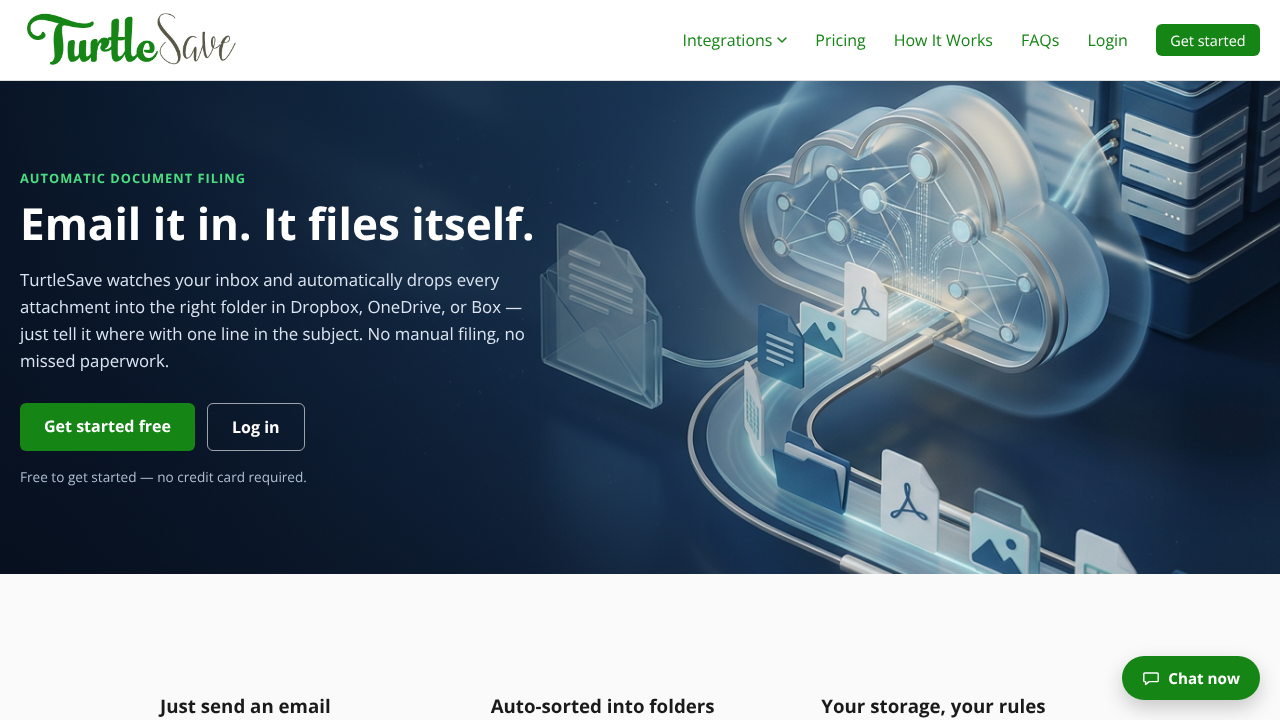Screen dimensions: 1280x720
Task: Click the 'Just send an email' heading
Action: 245,706
